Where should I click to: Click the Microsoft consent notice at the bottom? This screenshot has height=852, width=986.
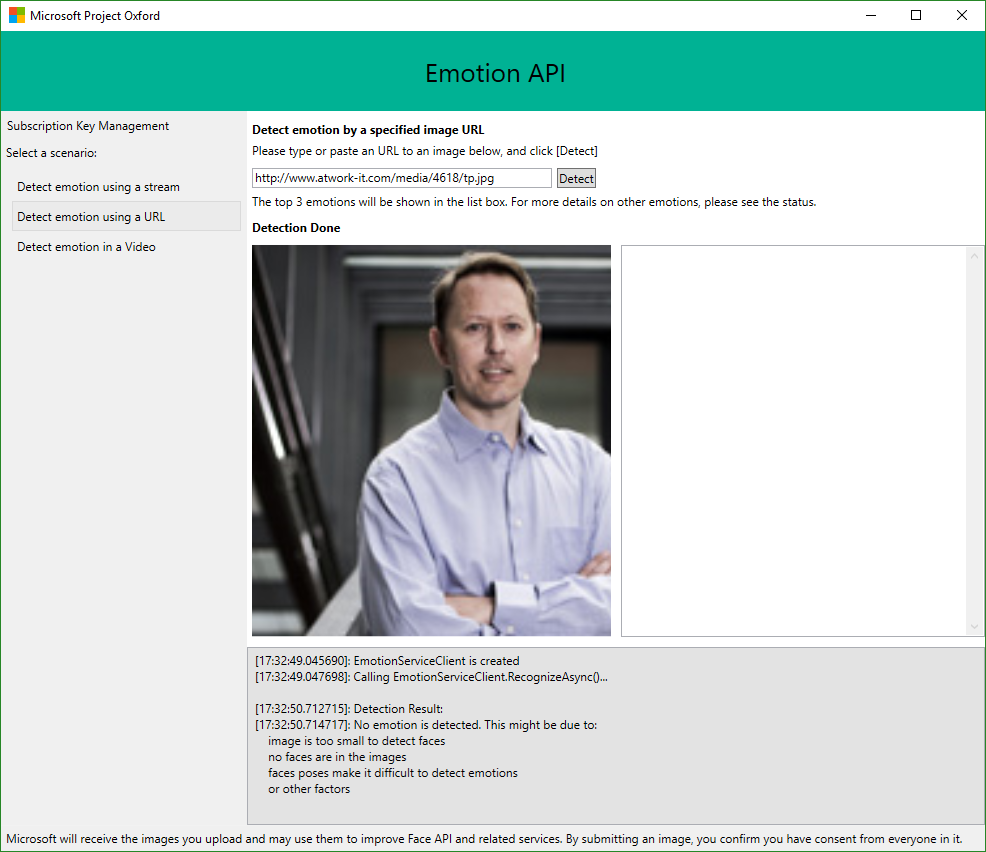coord(484,839)
